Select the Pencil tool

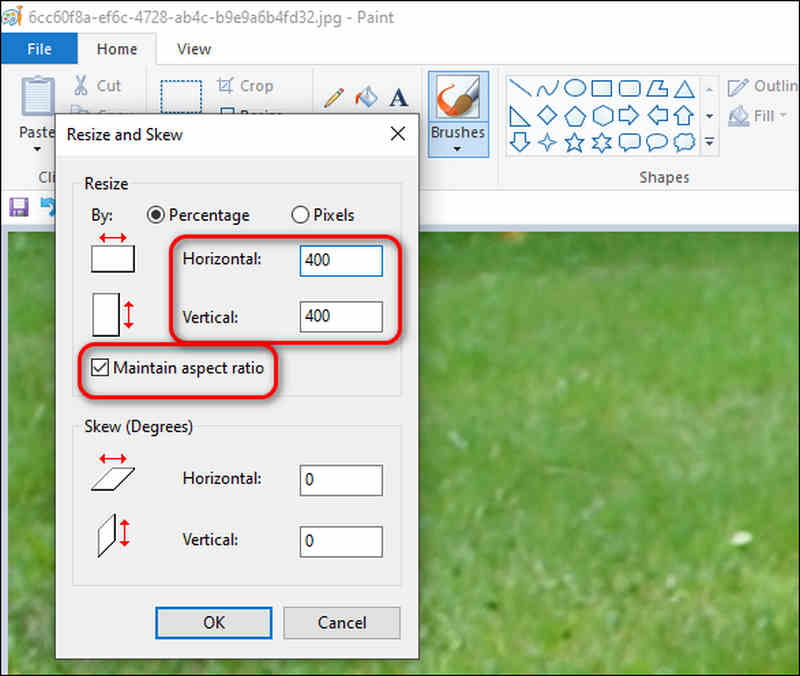(x=334, y=97)
